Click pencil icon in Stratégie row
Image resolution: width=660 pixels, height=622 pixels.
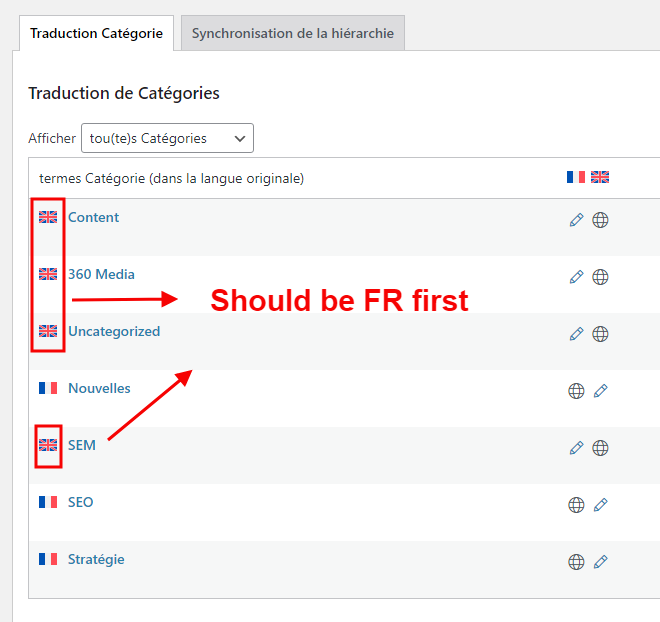600,562
